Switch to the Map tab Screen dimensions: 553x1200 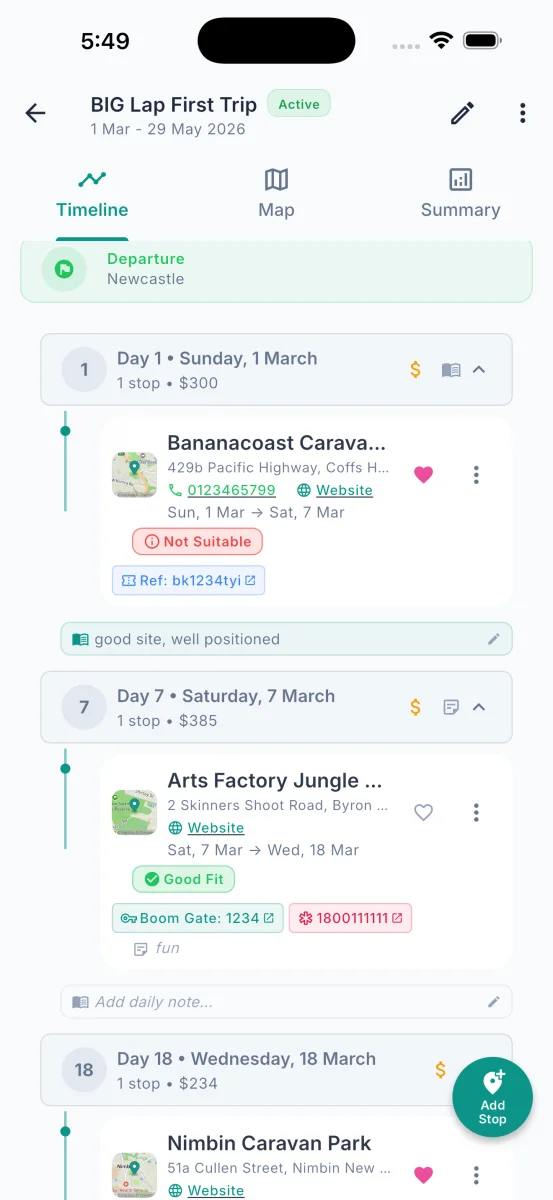click(276, 193)
